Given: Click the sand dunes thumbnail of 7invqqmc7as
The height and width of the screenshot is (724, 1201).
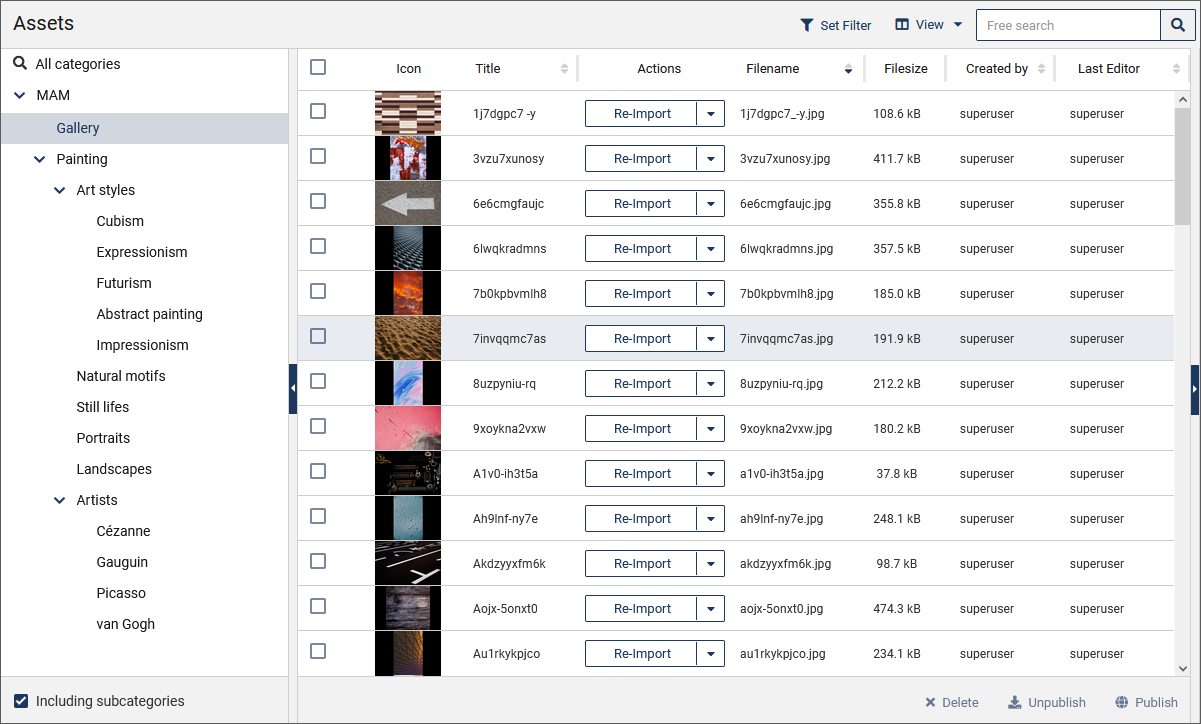Looking at the screenshot, I should pyautogui.click(x=408, y=338).
